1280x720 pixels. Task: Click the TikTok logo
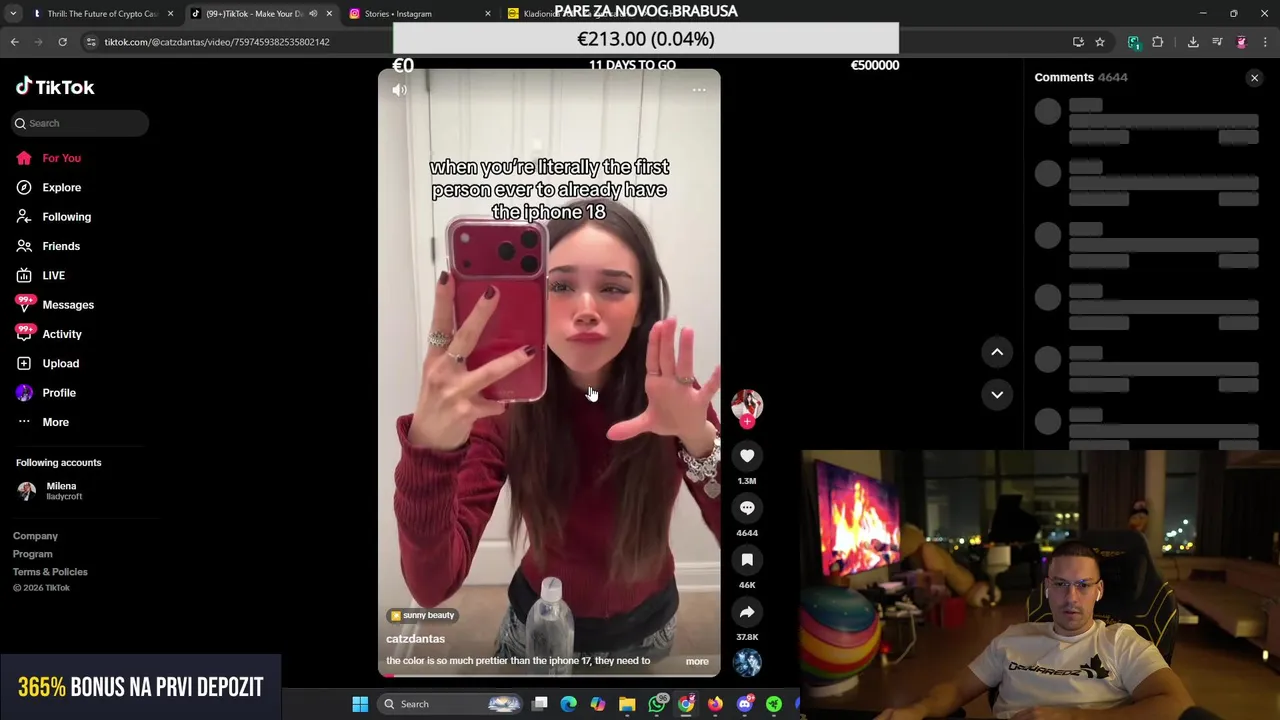[55, 87]
